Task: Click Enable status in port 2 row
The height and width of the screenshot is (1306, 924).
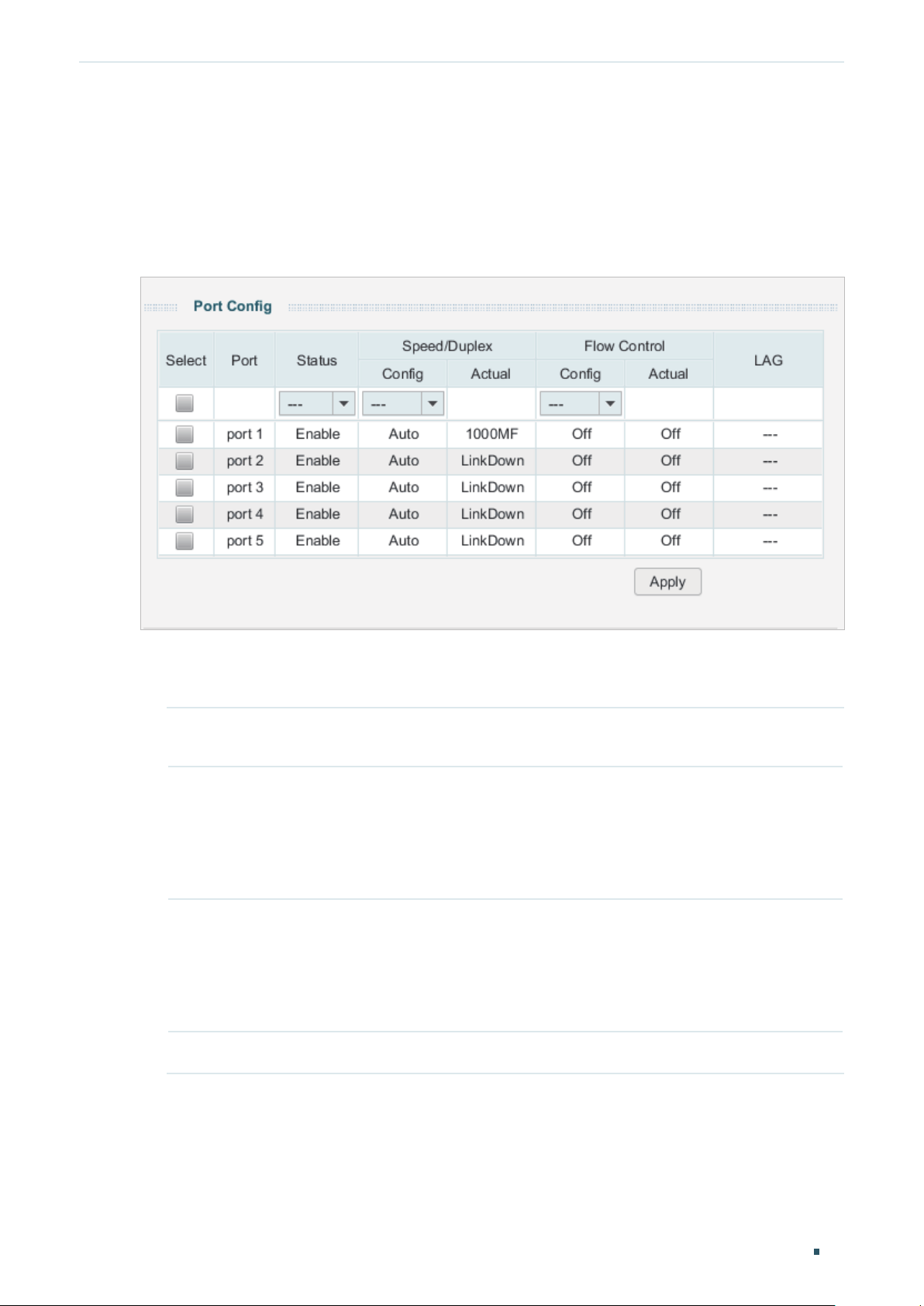Action: [x=318, y=460]
